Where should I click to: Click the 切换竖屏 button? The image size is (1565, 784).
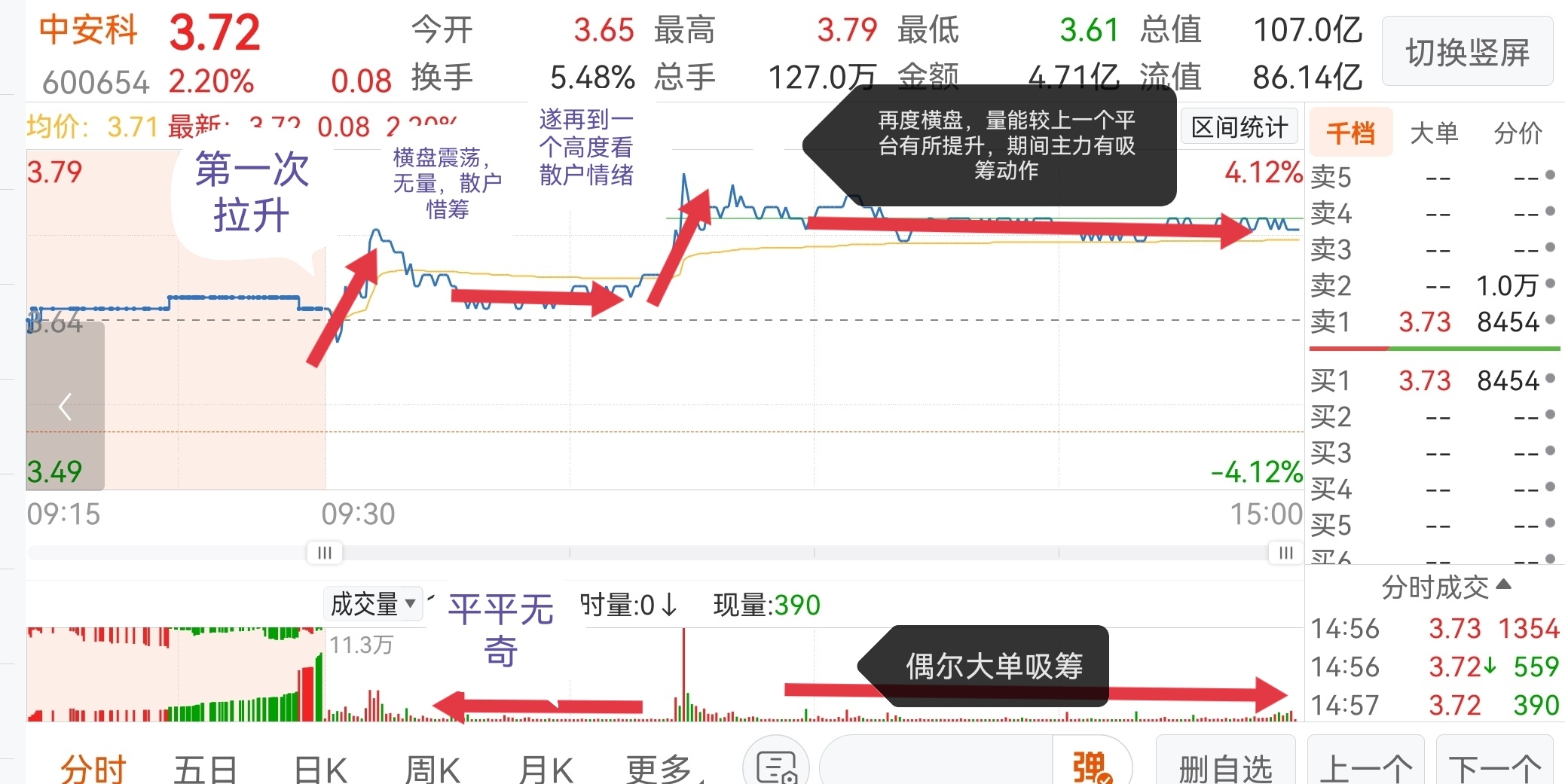[1467, 52]
